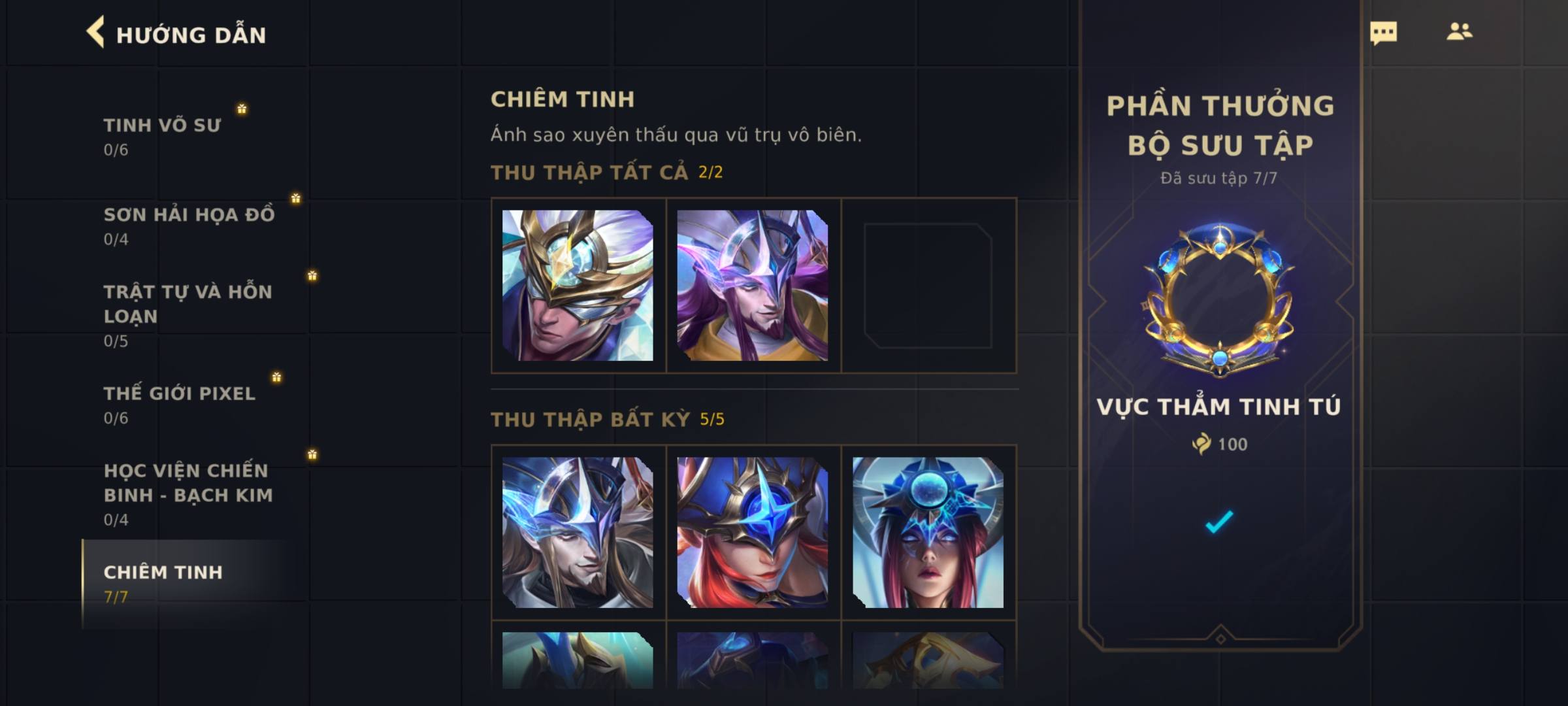This screenshot has width=1568, height=706.
Task: Select Học Viện Chiến Binh - Bạch Kim
Action: pyautogui.click(x=189, y=494)
